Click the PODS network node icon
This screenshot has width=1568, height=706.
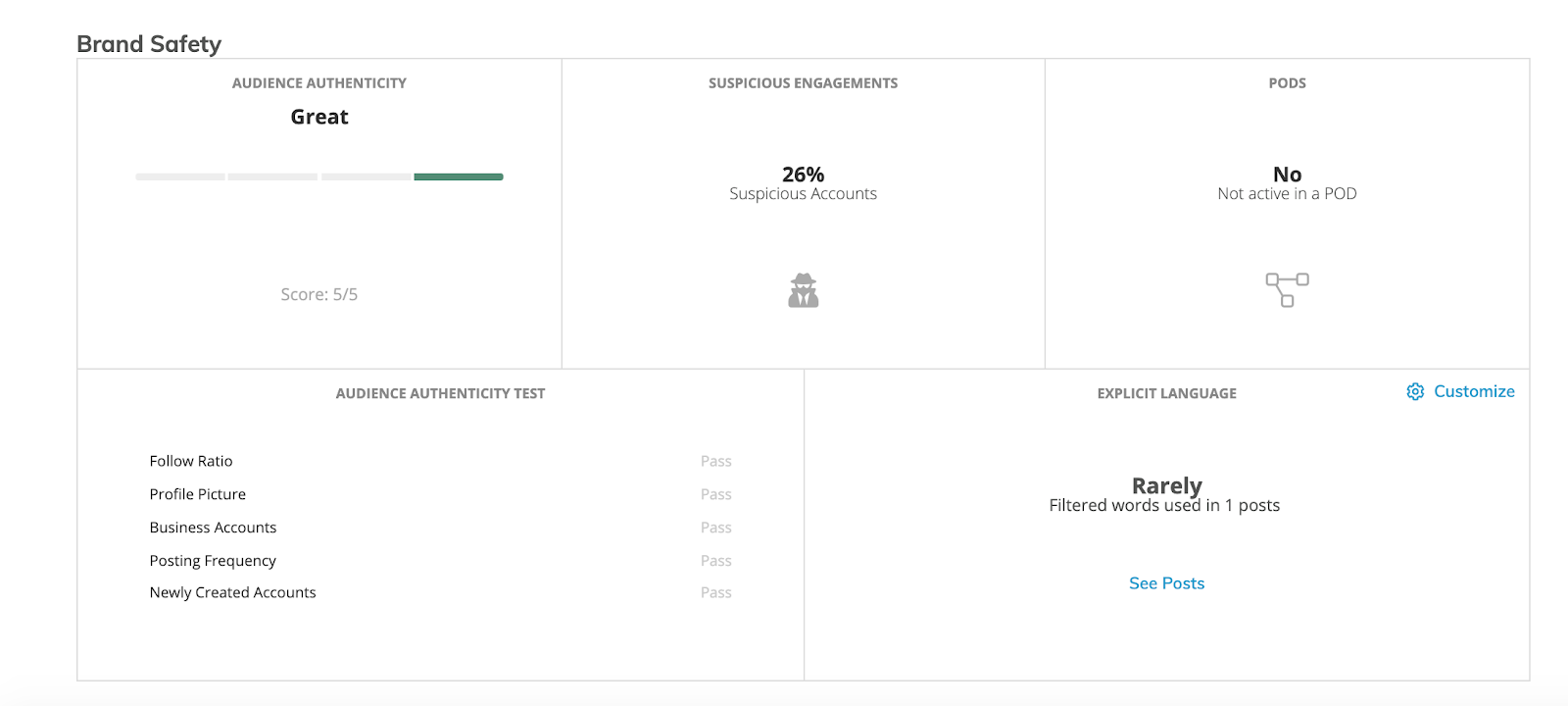click(1287, 290)
